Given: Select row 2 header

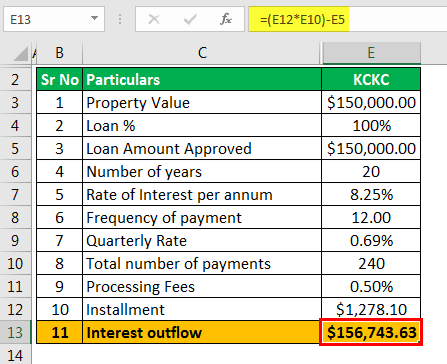Looking at the screenshot, I should [x=15, y=79].
